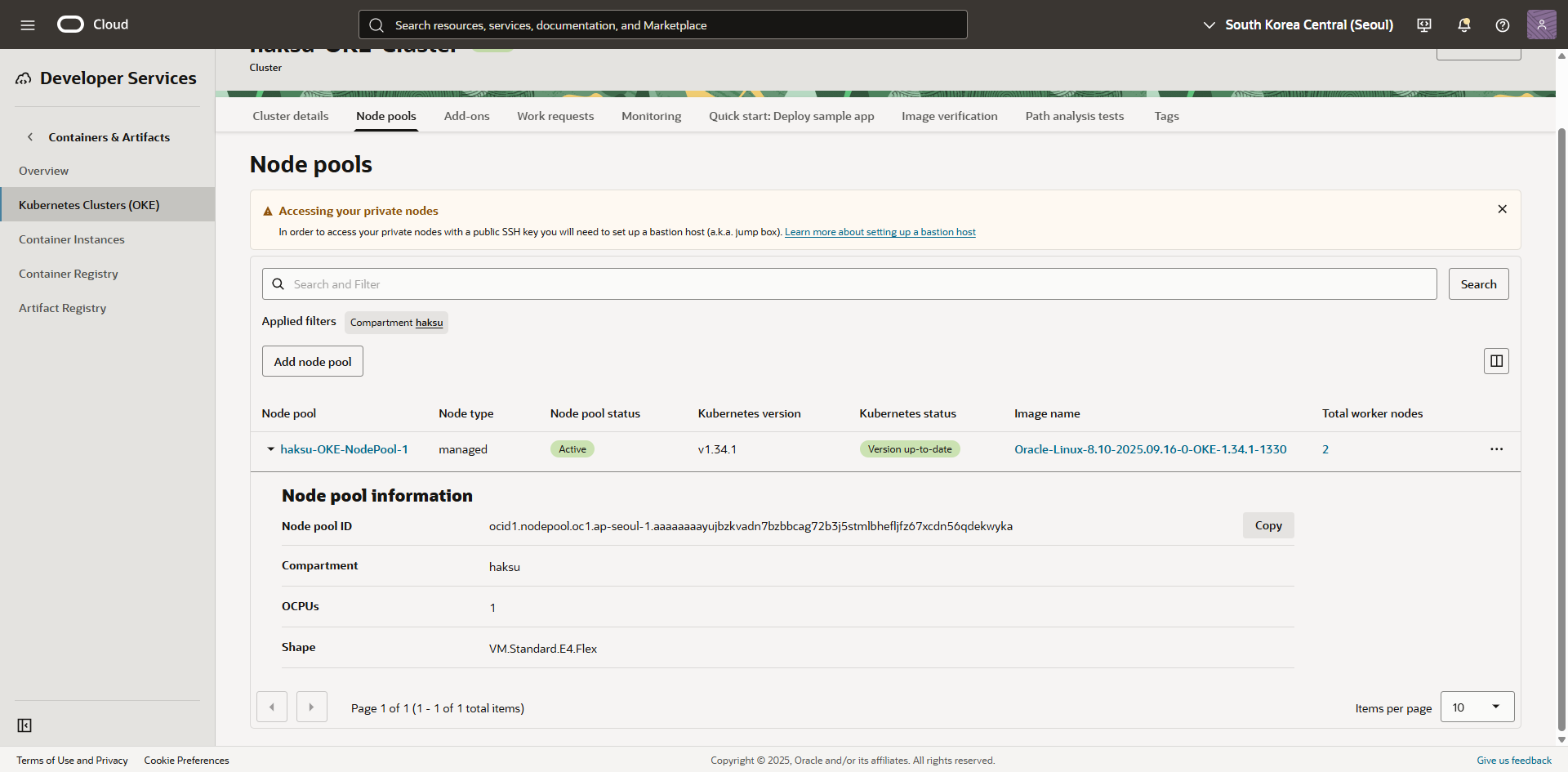Dismiss the private nodes warning banner
This screenshot has width=1568, height=772.
pyautogui.click(x=1502, y=209)
